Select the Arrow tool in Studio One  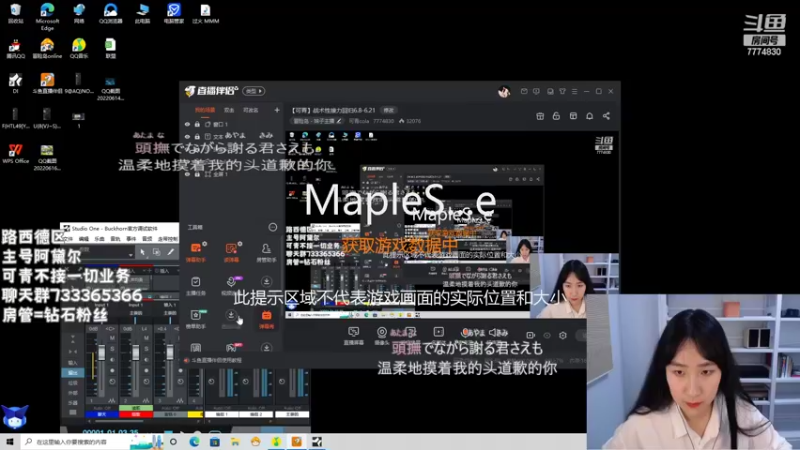(x=142, y=252)
